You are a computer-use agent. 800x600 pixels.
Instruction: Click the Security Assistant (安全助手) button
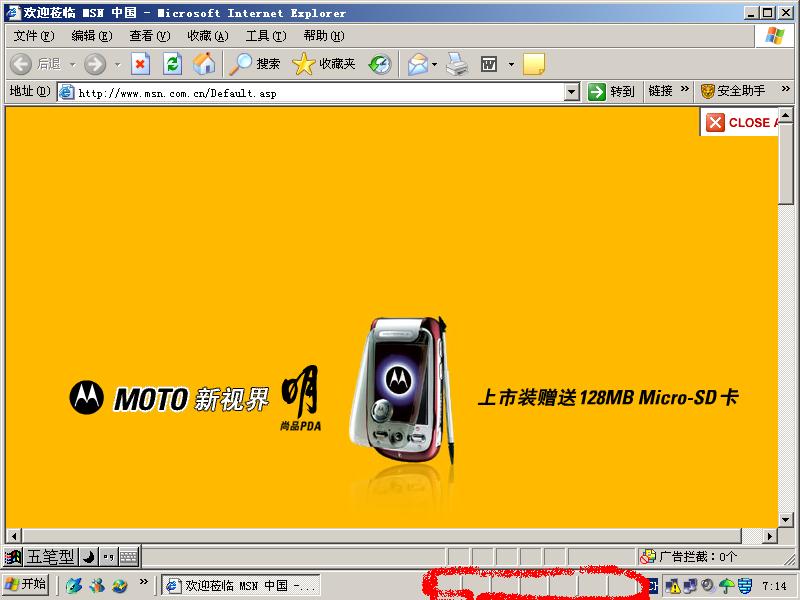(x=733, y=91)
